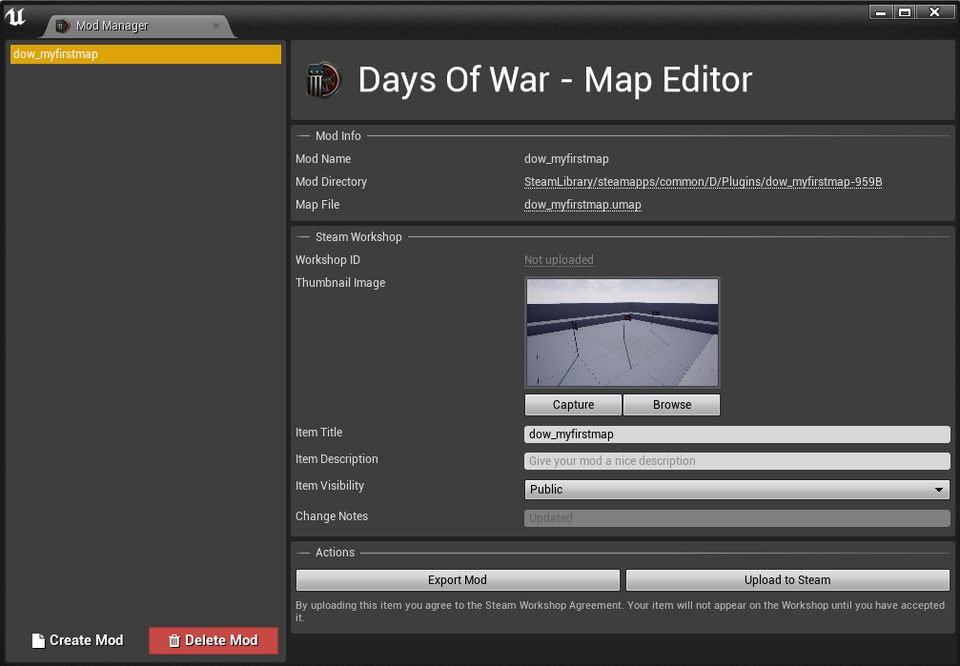Select dow_myfirstmap in the mod list
This screenshot has width=960, height=666.
click(x=146, y=54)
